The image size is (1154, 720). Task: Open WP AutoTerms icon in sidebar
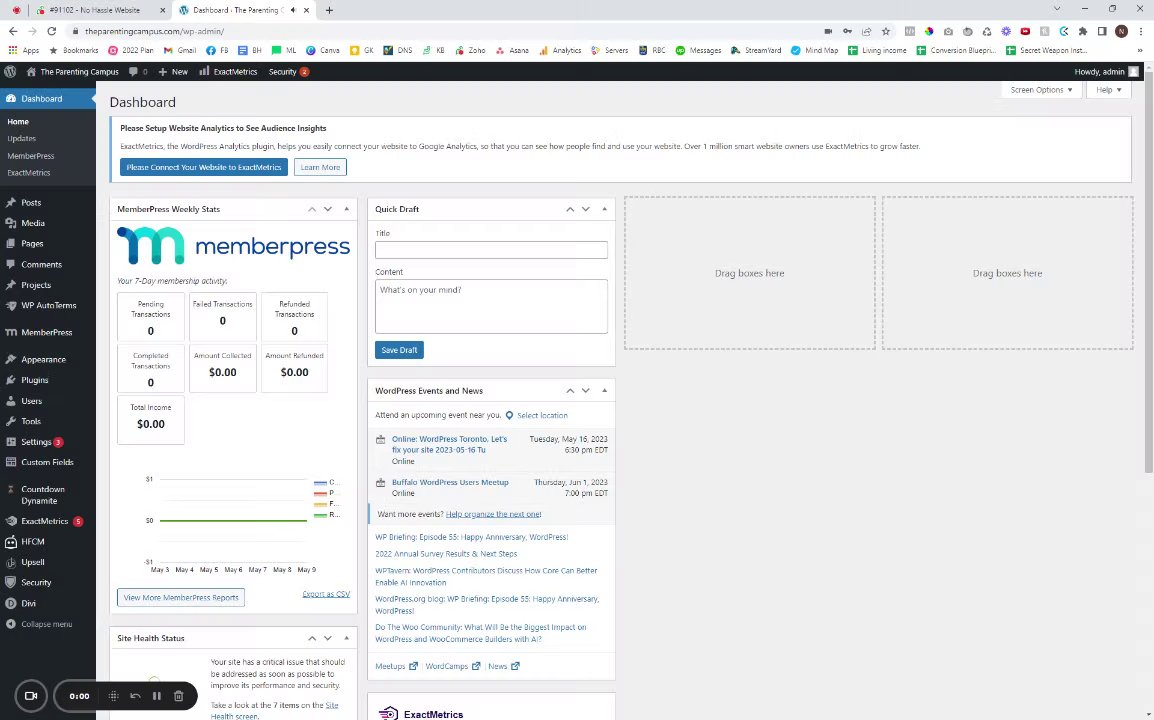tap(10, 306)
